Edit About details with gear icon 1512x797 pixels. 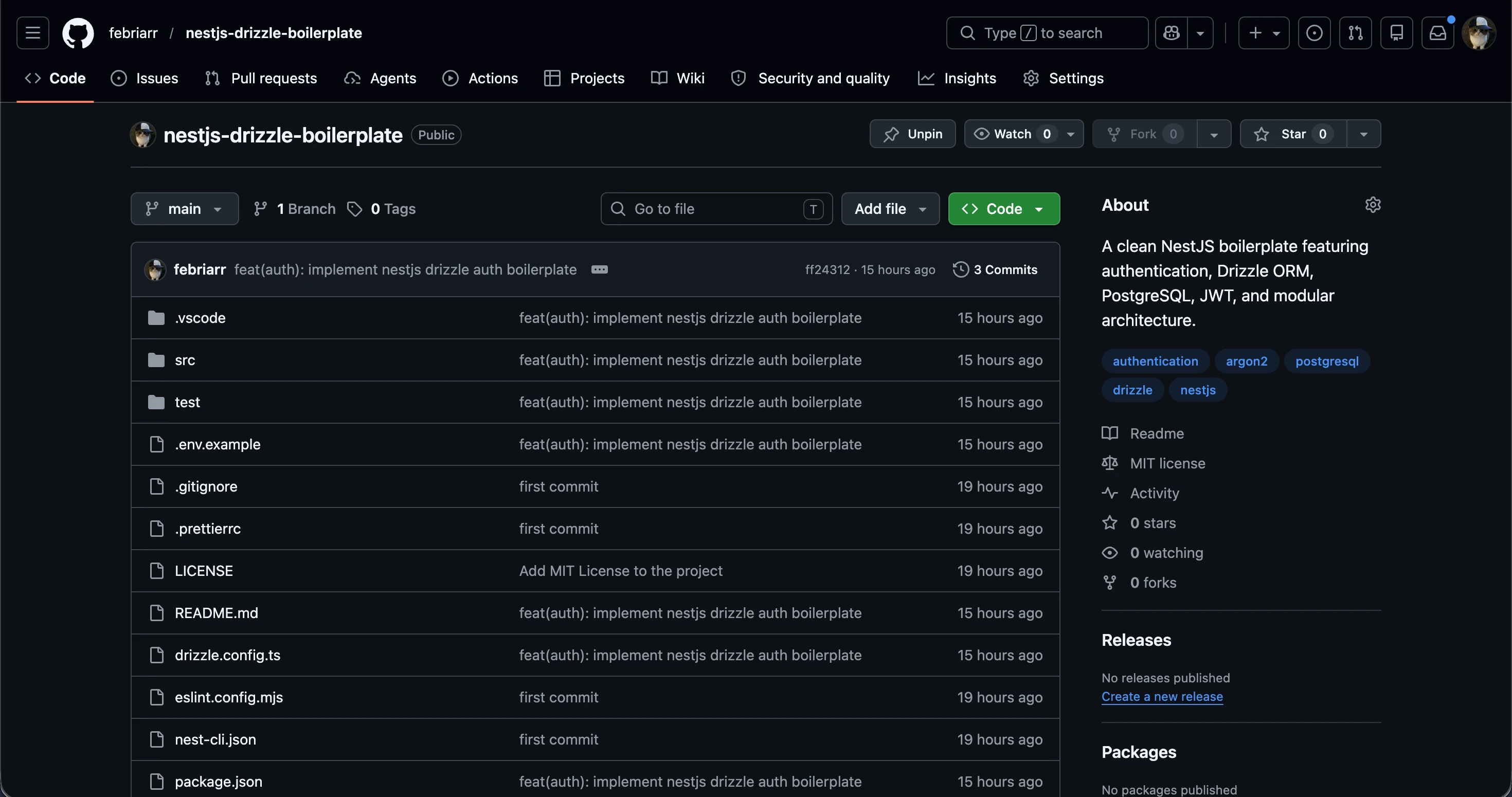(1372, 205)
